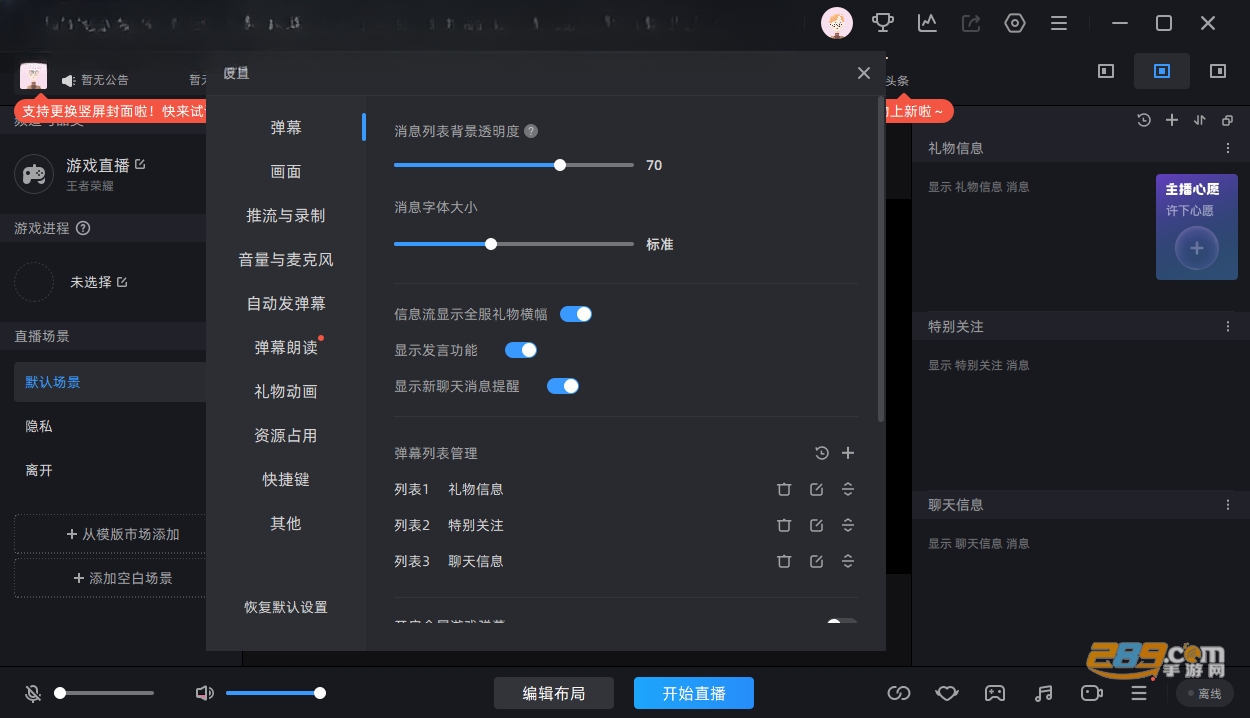Delete 列表1 礼物信息
Image resolution: width=1250 pixels, height=718 pixels.
[x=784, y=489]
